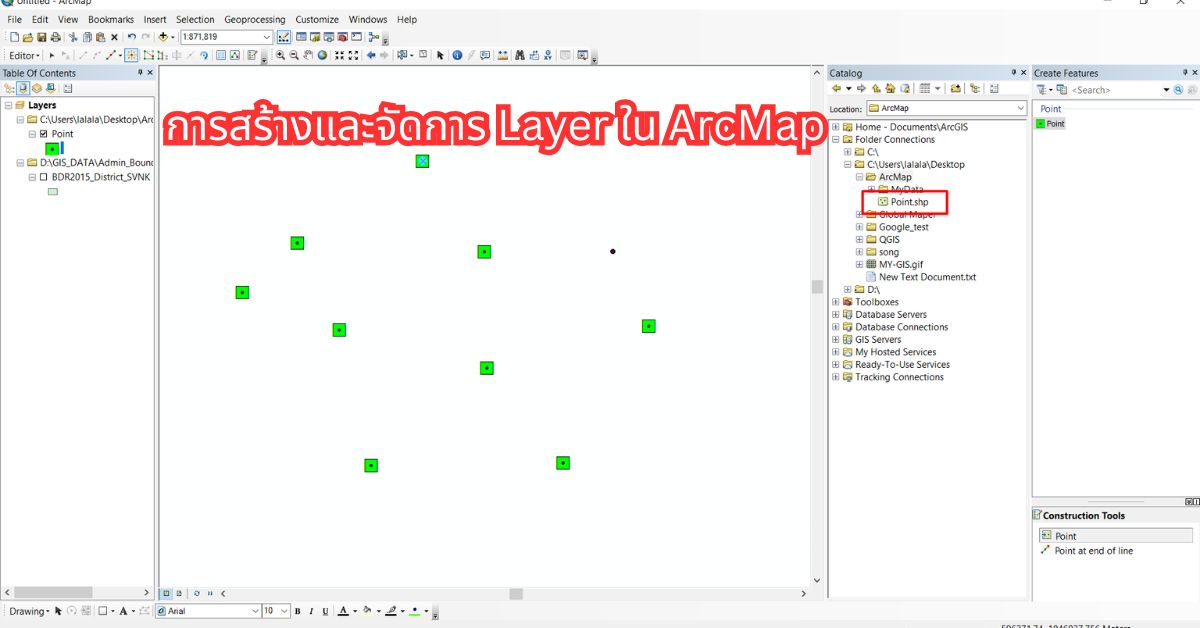Select the Measure tool
Viewport: 1200px width, 628px height.
(x=503, y=55)
